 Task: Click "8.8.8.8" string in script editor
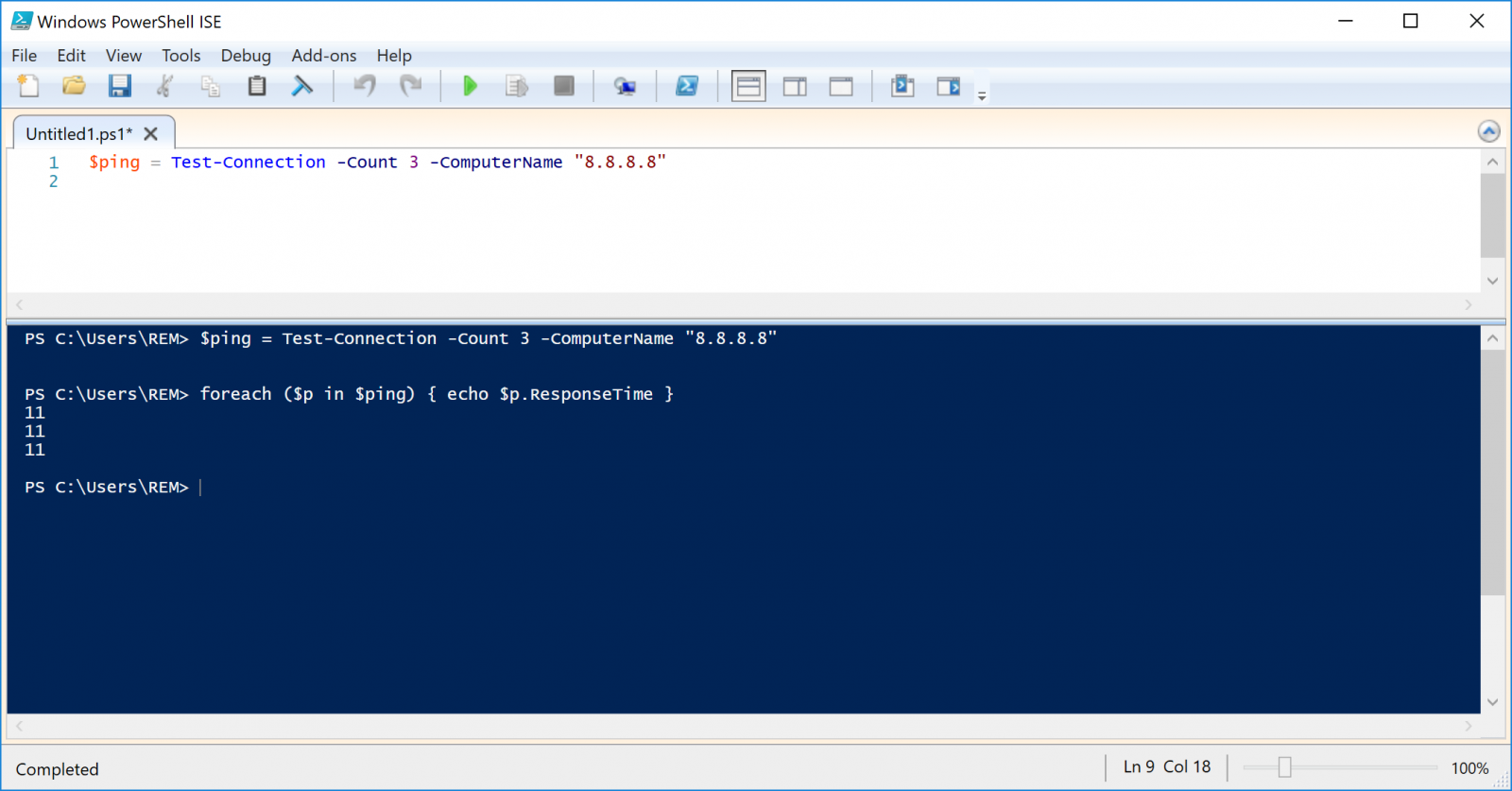[620, 163]
